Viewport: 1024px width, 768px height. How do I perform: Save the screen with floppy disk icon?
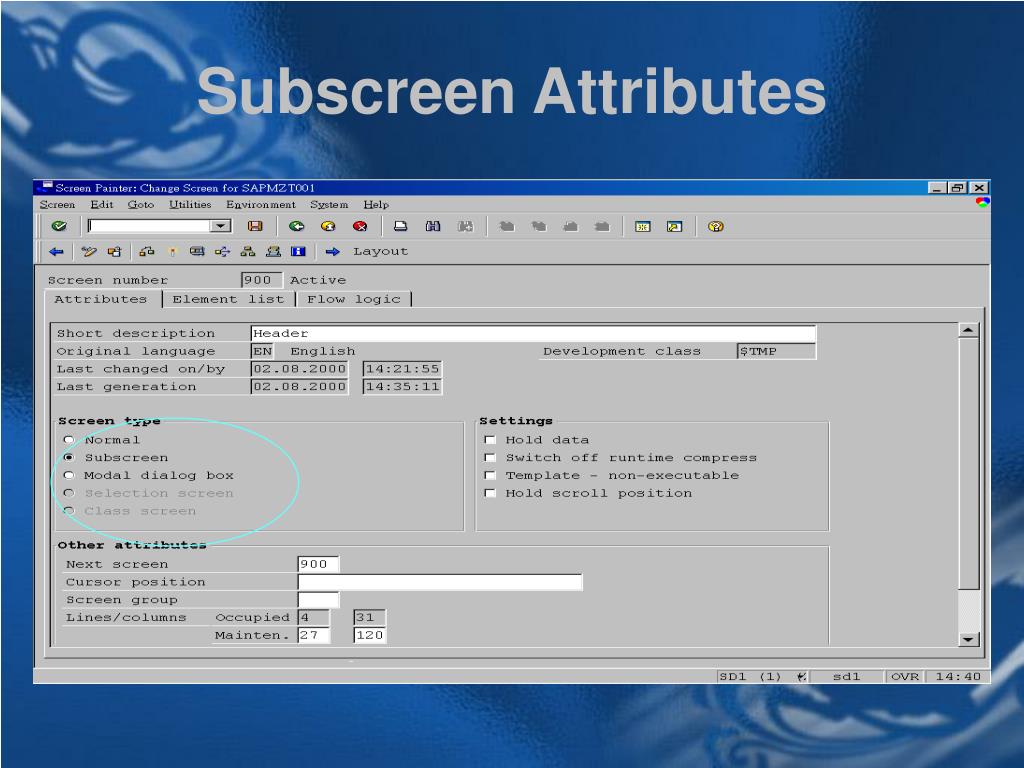pos(255,226)
